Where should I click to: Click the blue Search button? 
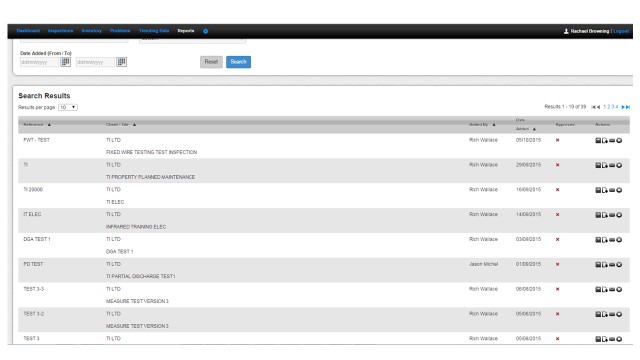coord(238,62)
